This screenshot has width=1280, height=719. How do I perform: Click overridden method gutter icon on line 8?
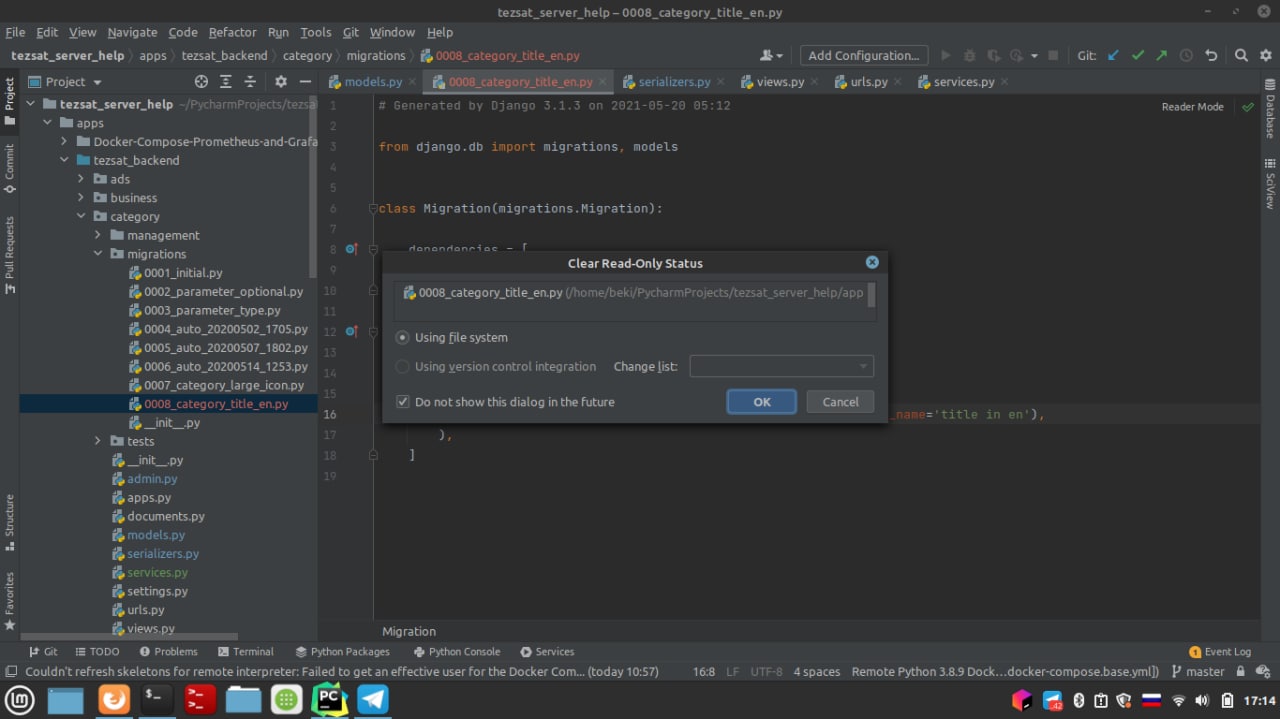coord(351,249)
